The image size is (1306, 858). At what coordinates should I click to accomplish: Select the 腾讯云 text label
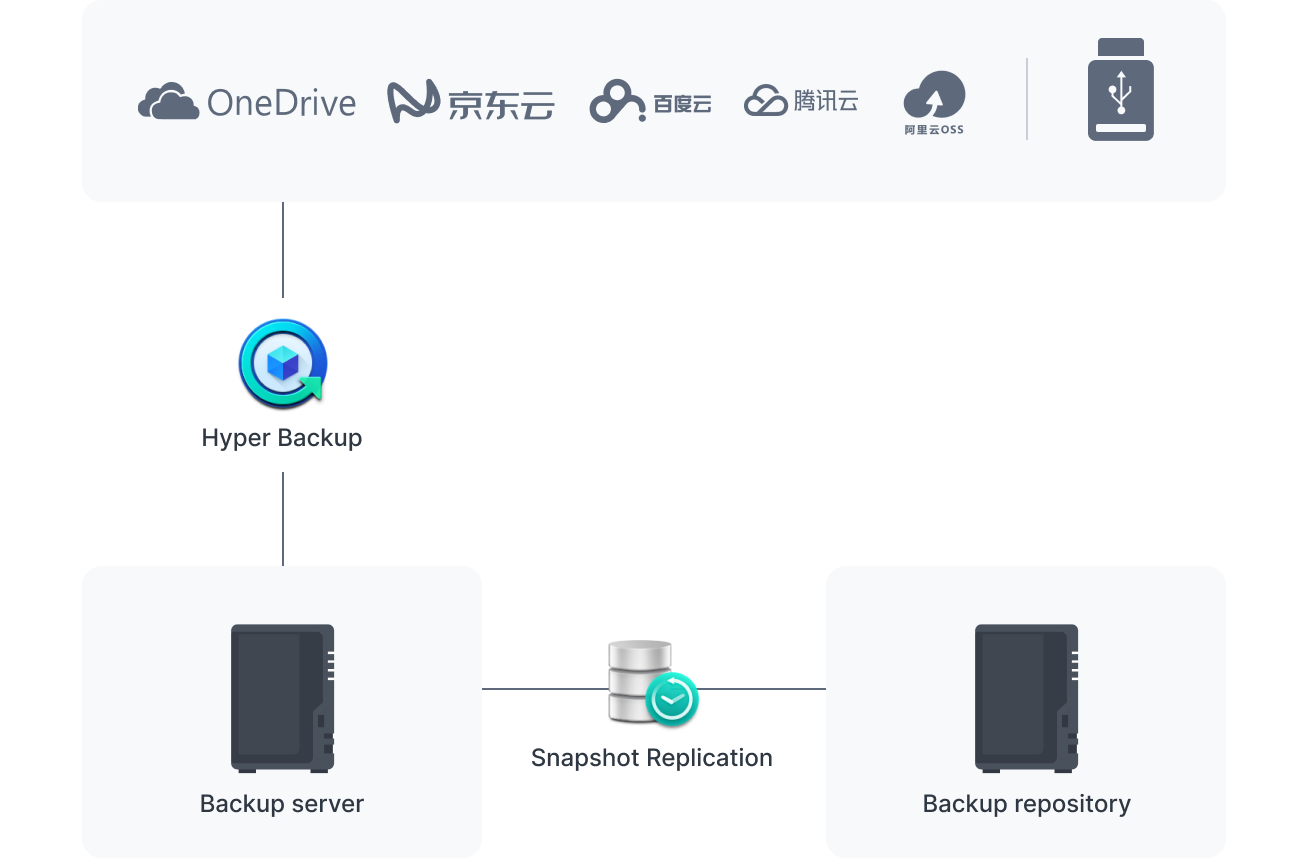(826, 101)
